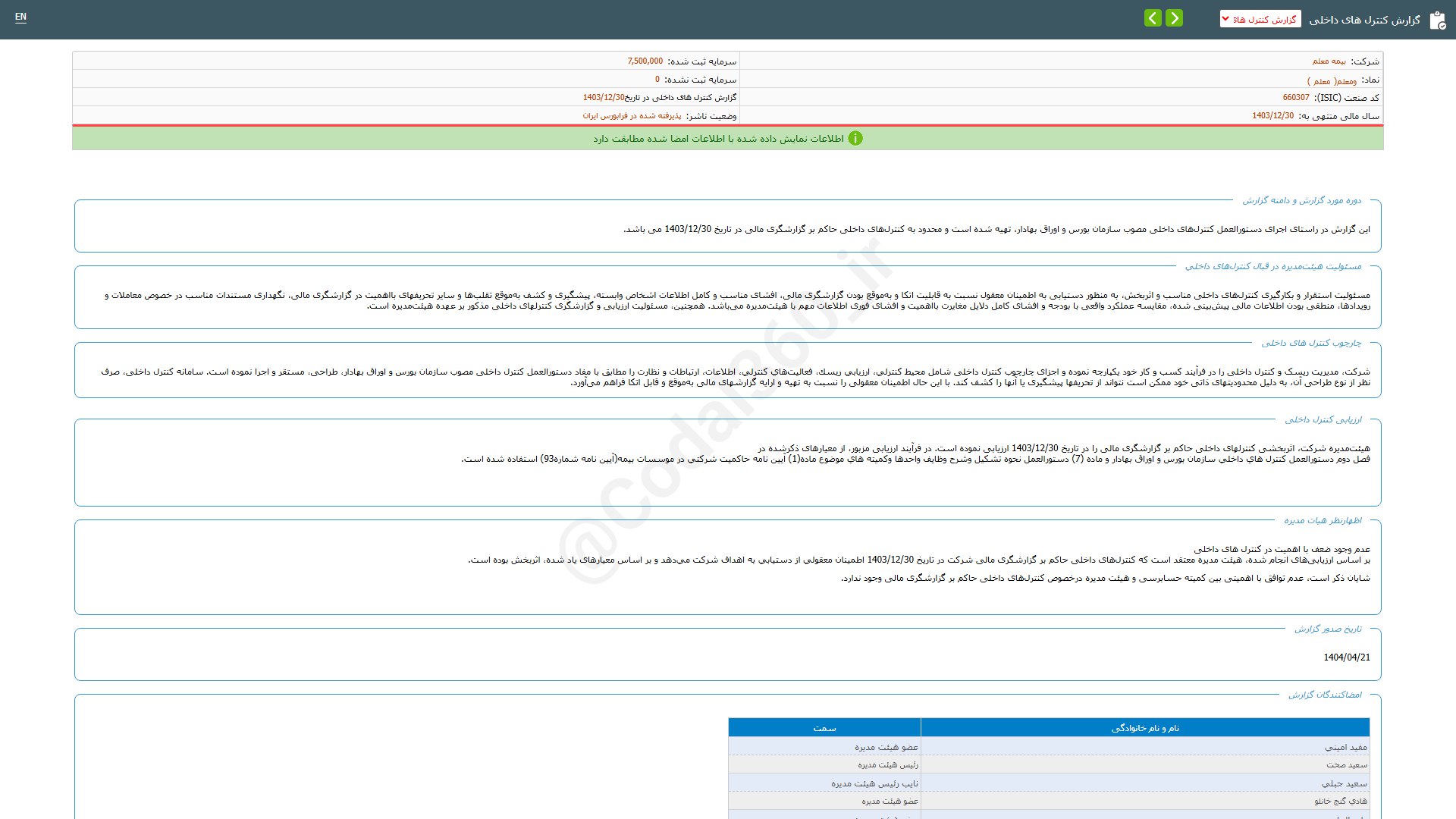Click the left-pointing green arrow button
Viewport: 1456px width, 819px height.
[1153, 18]
